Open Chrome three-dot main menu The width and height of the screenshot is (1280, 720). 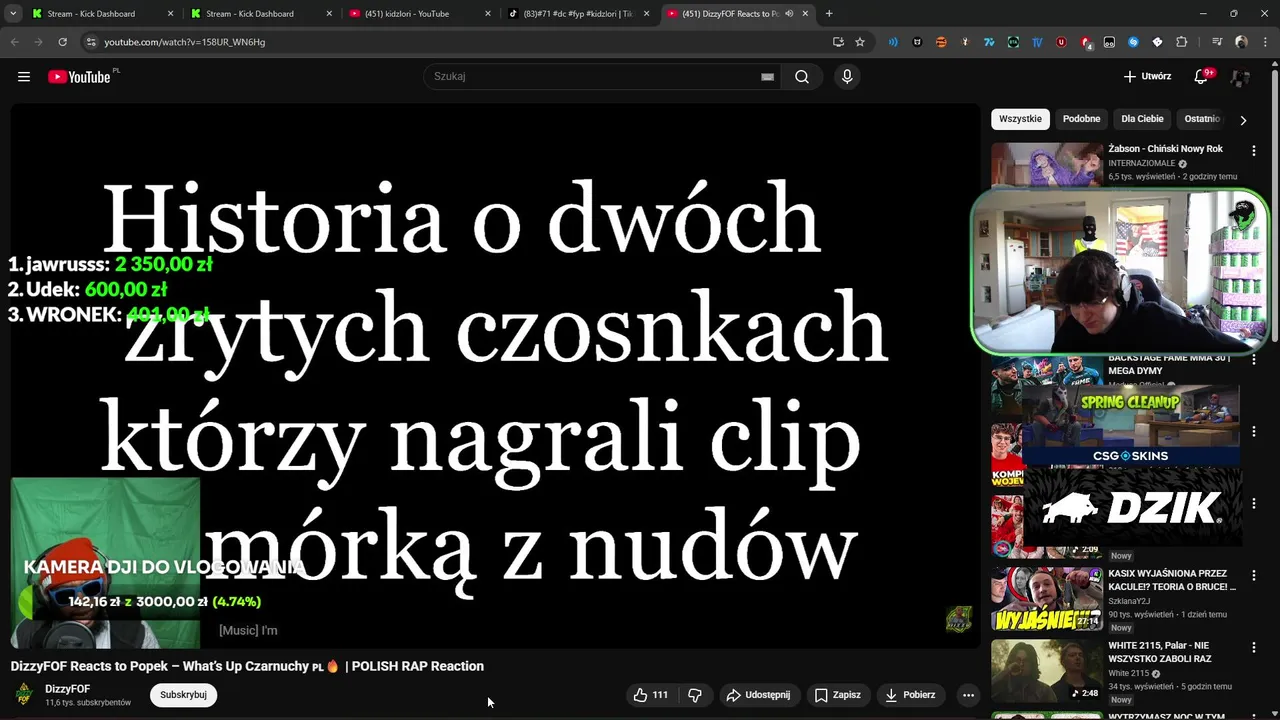click(1265, 42)
